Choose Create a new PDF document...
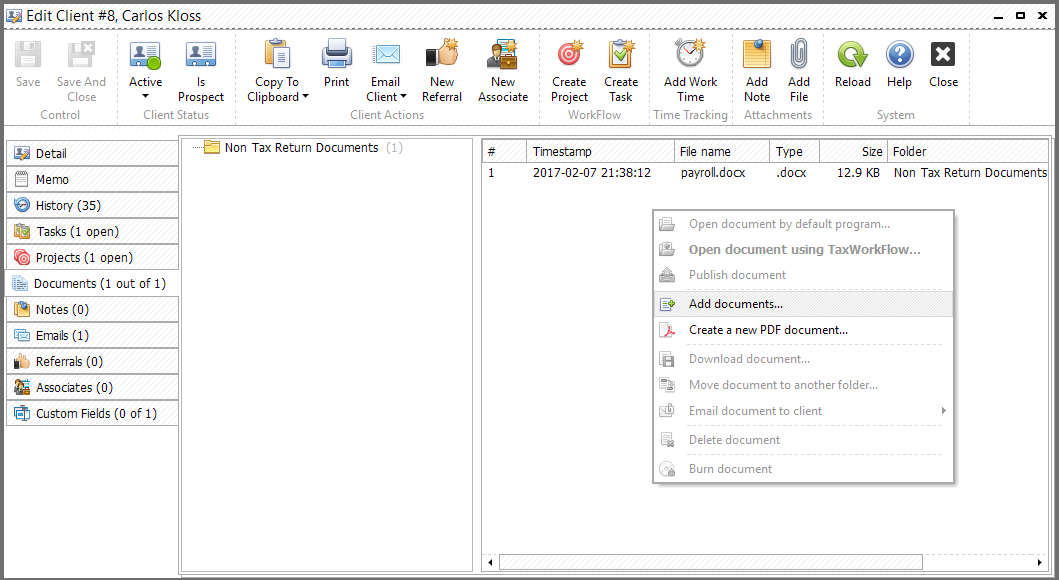Image resolution: width=1059 pixels, height=580 pixels. coord(803,330)
